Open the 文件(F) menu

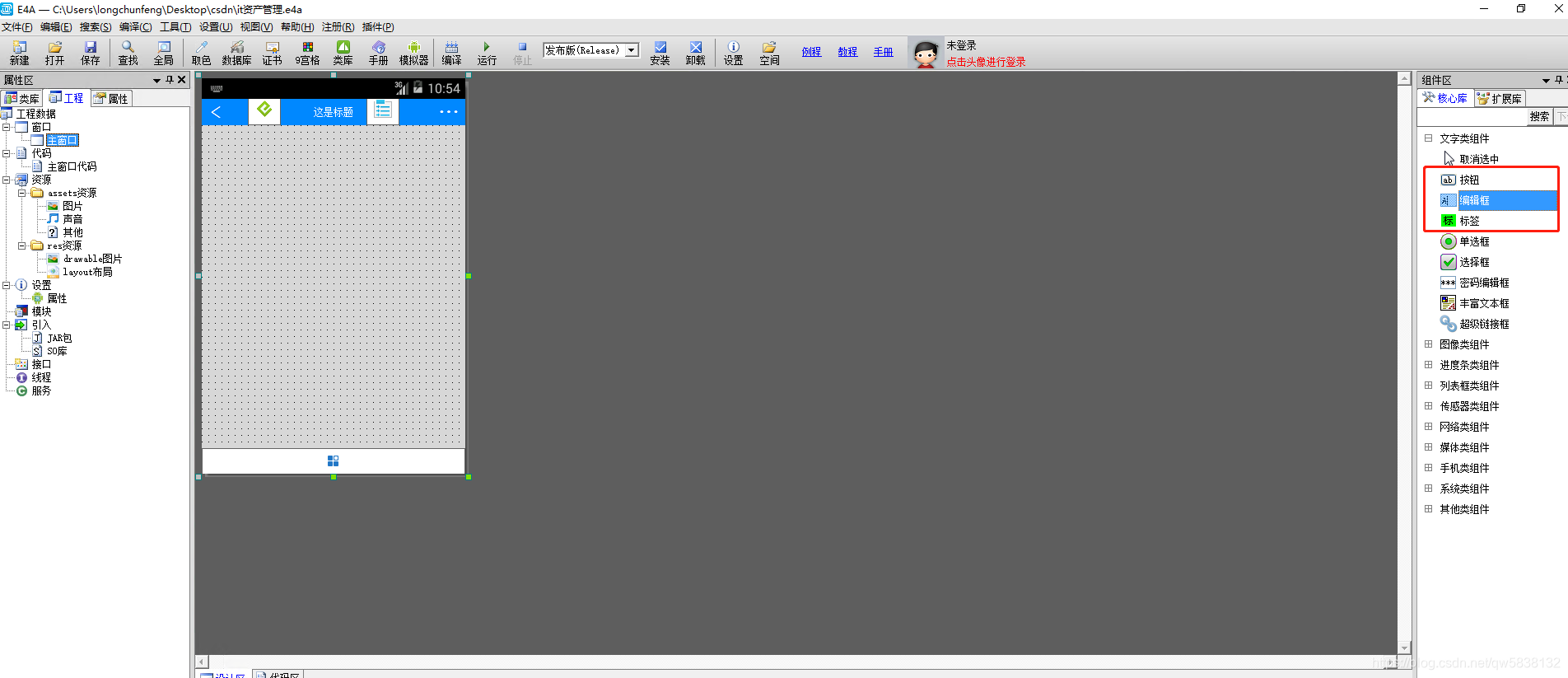(x=17, y=27)
